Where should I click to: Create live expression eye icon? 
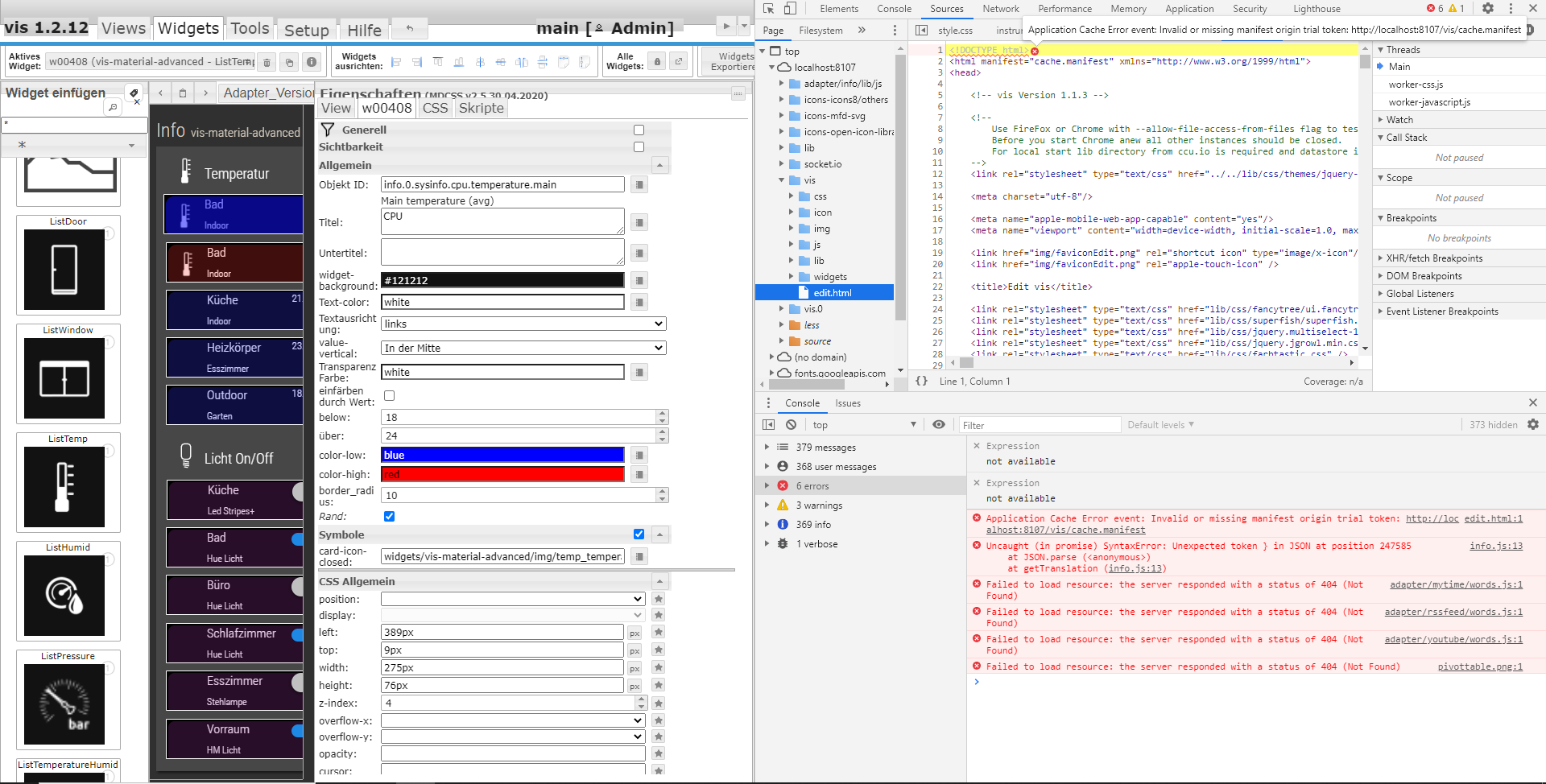tap(939, 425)
